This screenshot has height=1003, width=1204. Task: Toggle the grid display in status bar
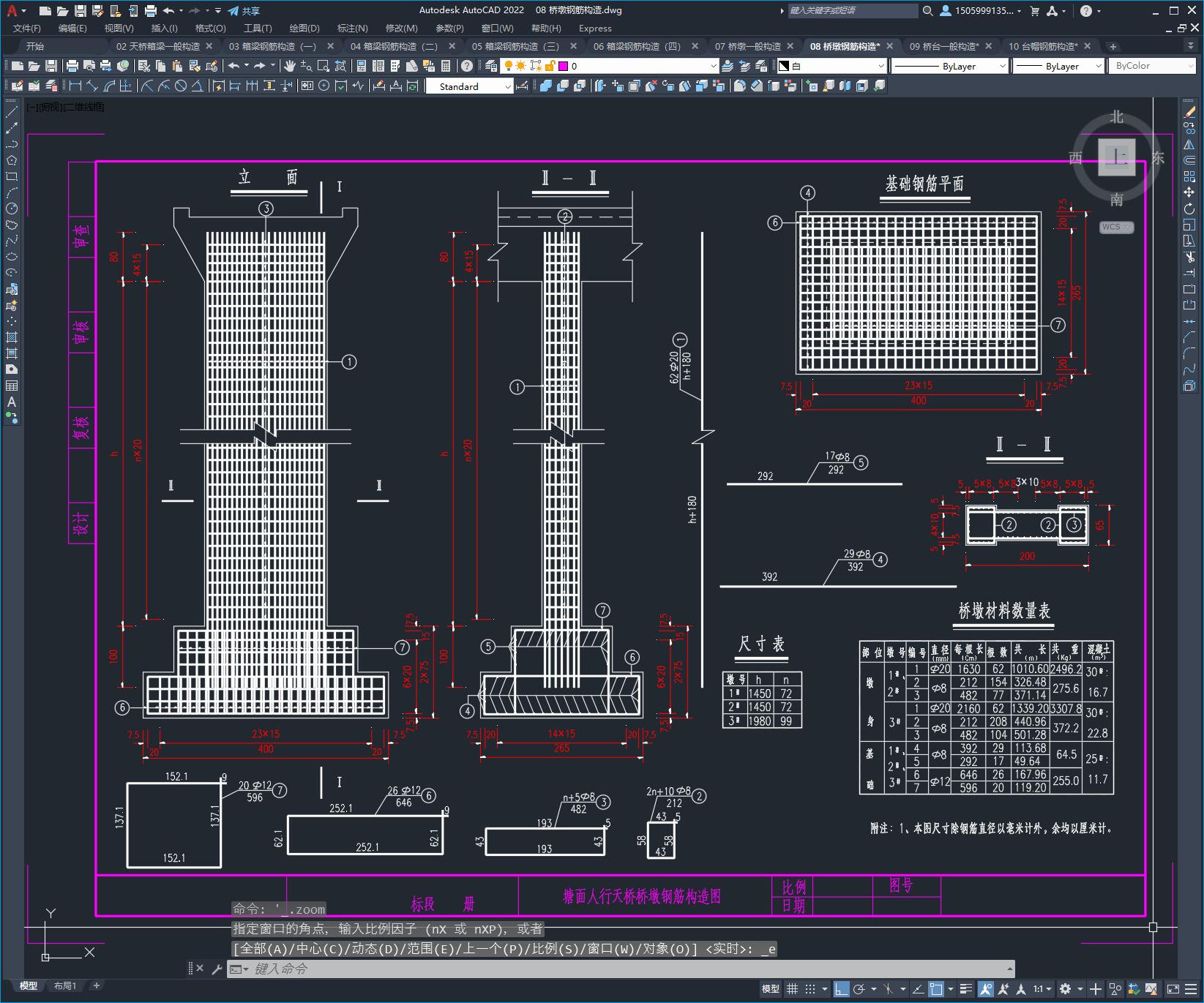792,989
